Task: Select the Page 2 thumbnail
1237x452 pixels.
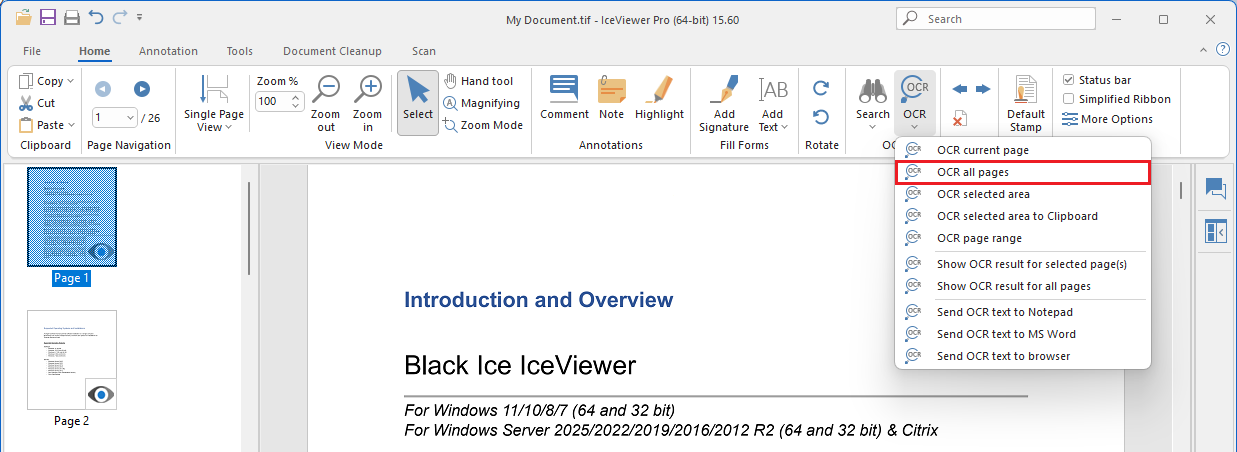Action: [72, 360]
